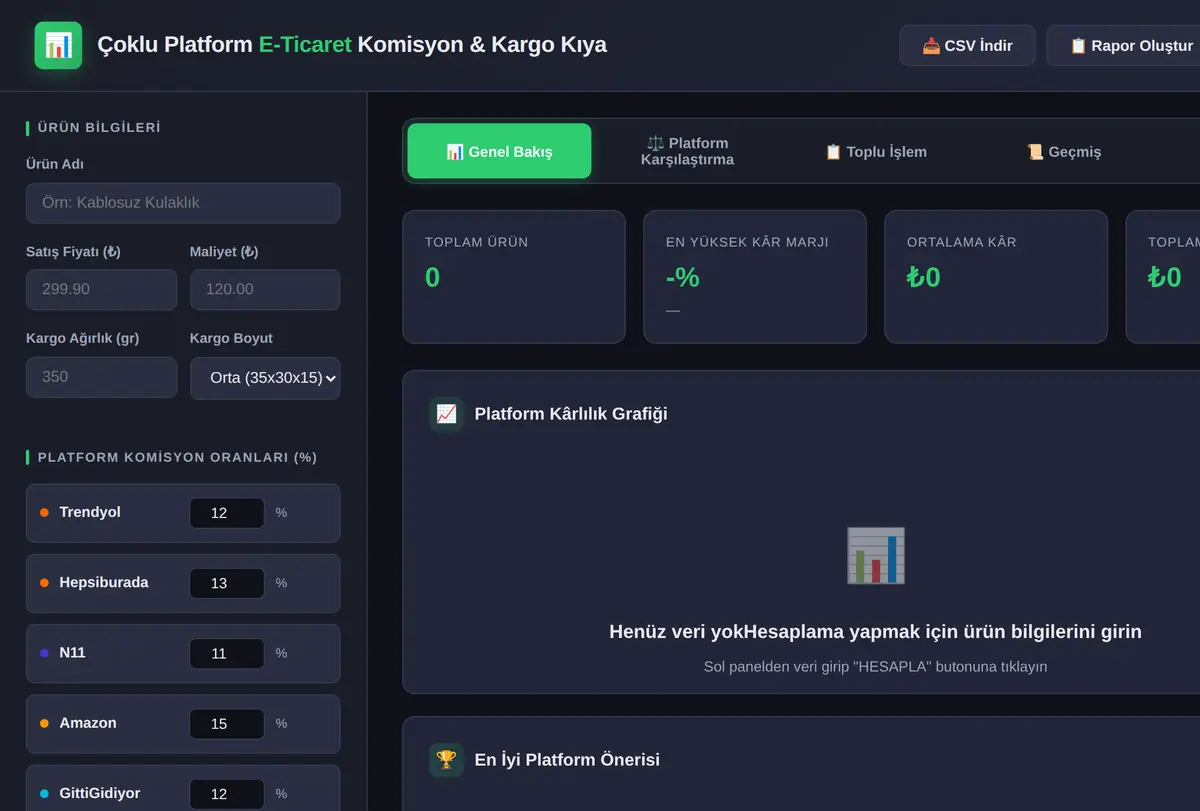Click the Platform Kârlılık Grafiği chart icon
Screen dimensions: 1200x811
pos(446,413)
